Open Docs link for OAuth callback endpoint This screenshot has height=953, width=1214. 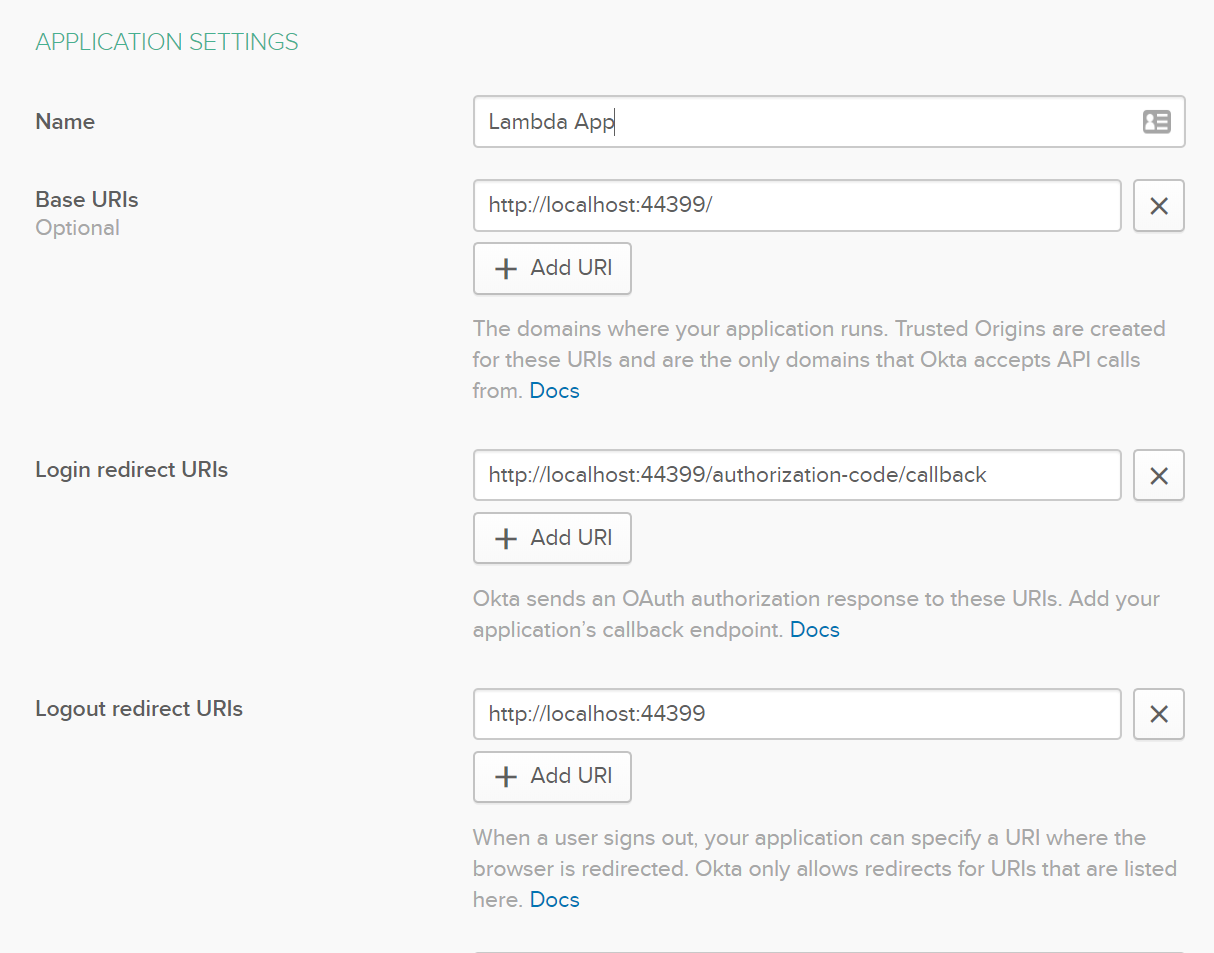(814, 630)
